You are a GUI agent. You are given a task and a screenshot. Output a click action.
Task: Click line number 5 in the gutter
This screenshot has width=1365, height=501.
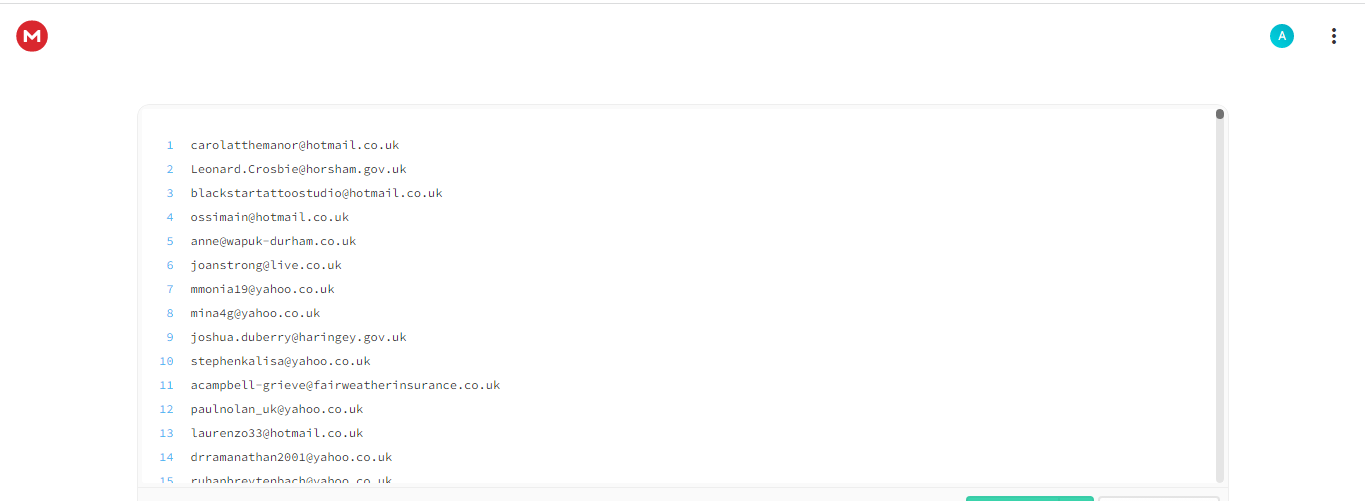170,241
